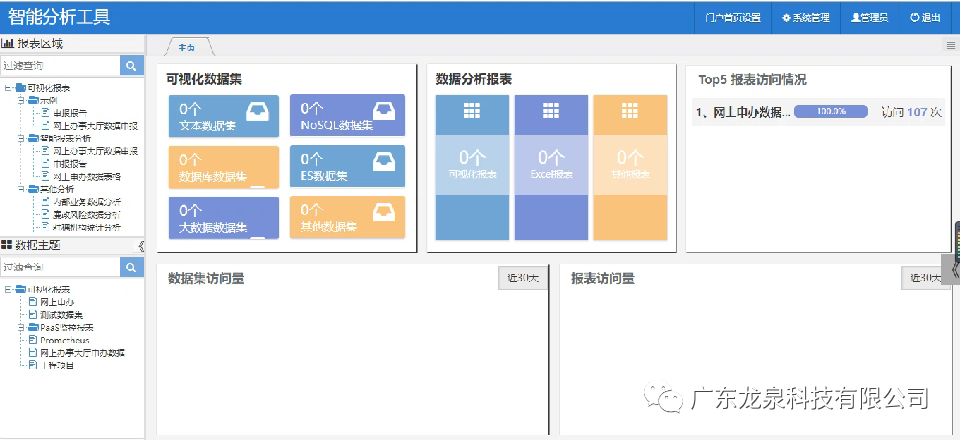Open 门户首页设置 in the top bar

click(x=732, y=17)
